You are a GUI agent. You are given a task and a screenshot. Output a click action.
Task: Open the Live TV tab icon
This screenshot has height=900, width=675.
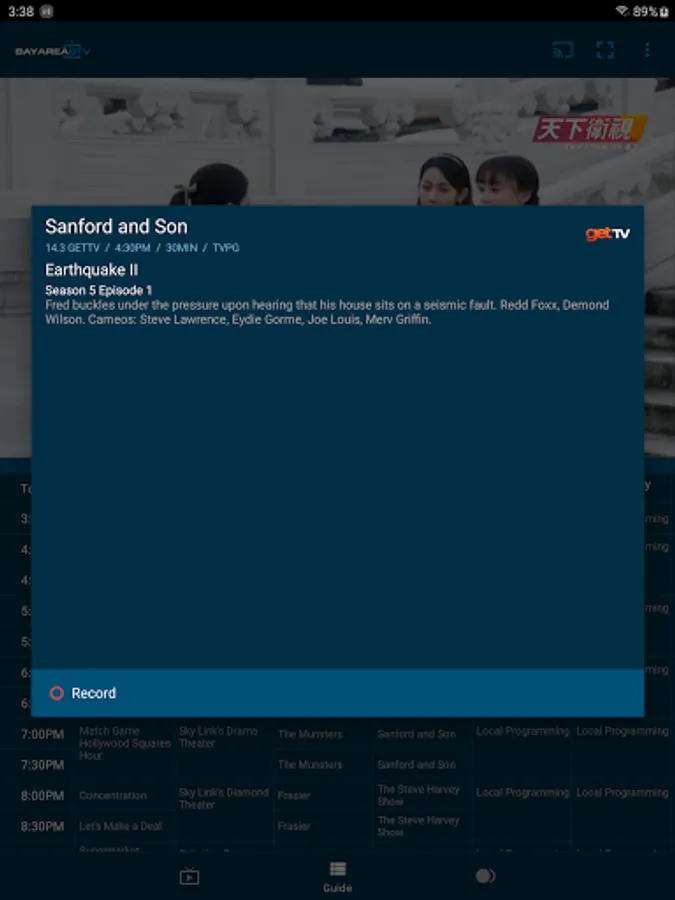click(x=189, y=876)
